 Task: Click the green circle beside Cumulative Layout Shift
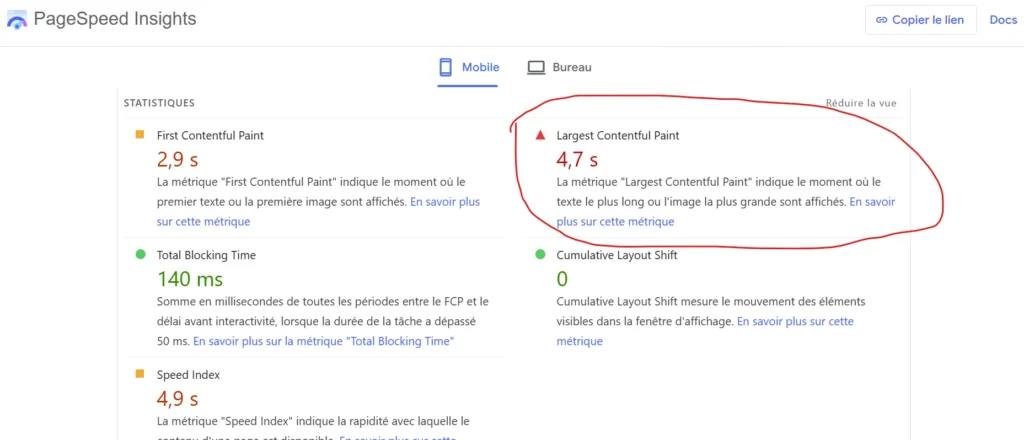tap(540, 255)
